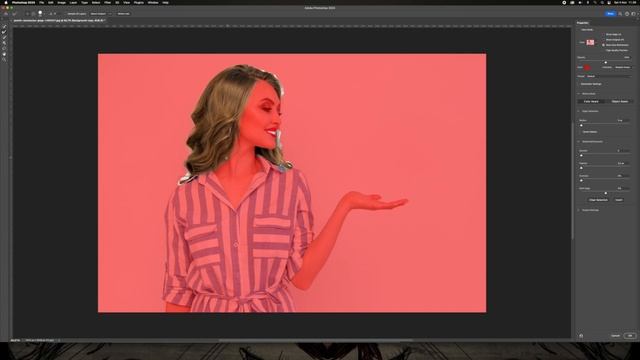Confirm with the OK button

[x=630, y=336]
